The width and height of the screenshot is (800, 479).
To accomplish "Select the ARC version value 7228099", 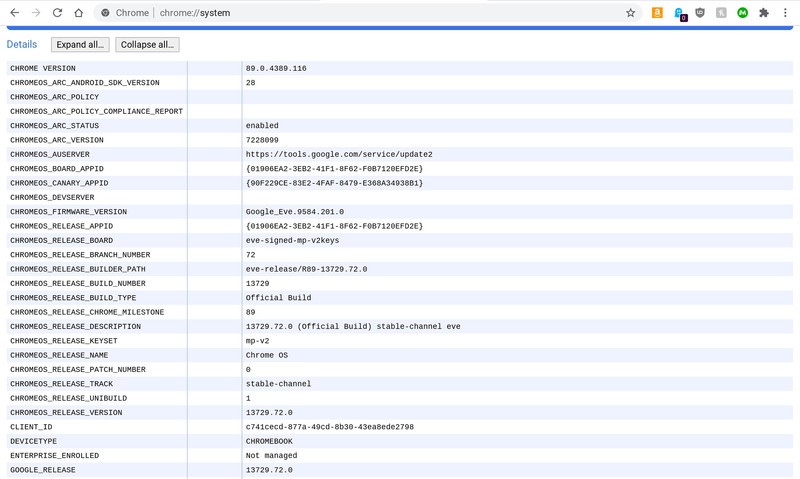I will coord(262,140).
